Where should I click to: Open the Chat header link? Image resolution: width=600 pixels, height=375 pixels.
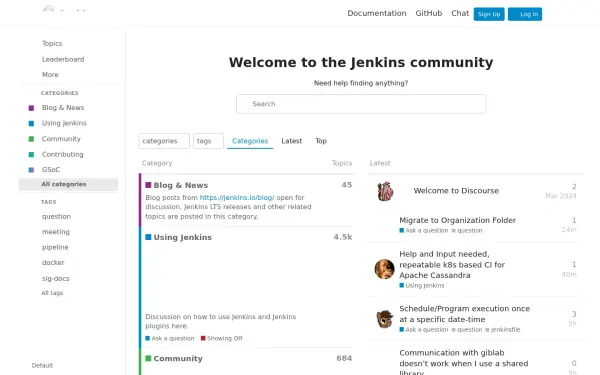click(460, 13)
